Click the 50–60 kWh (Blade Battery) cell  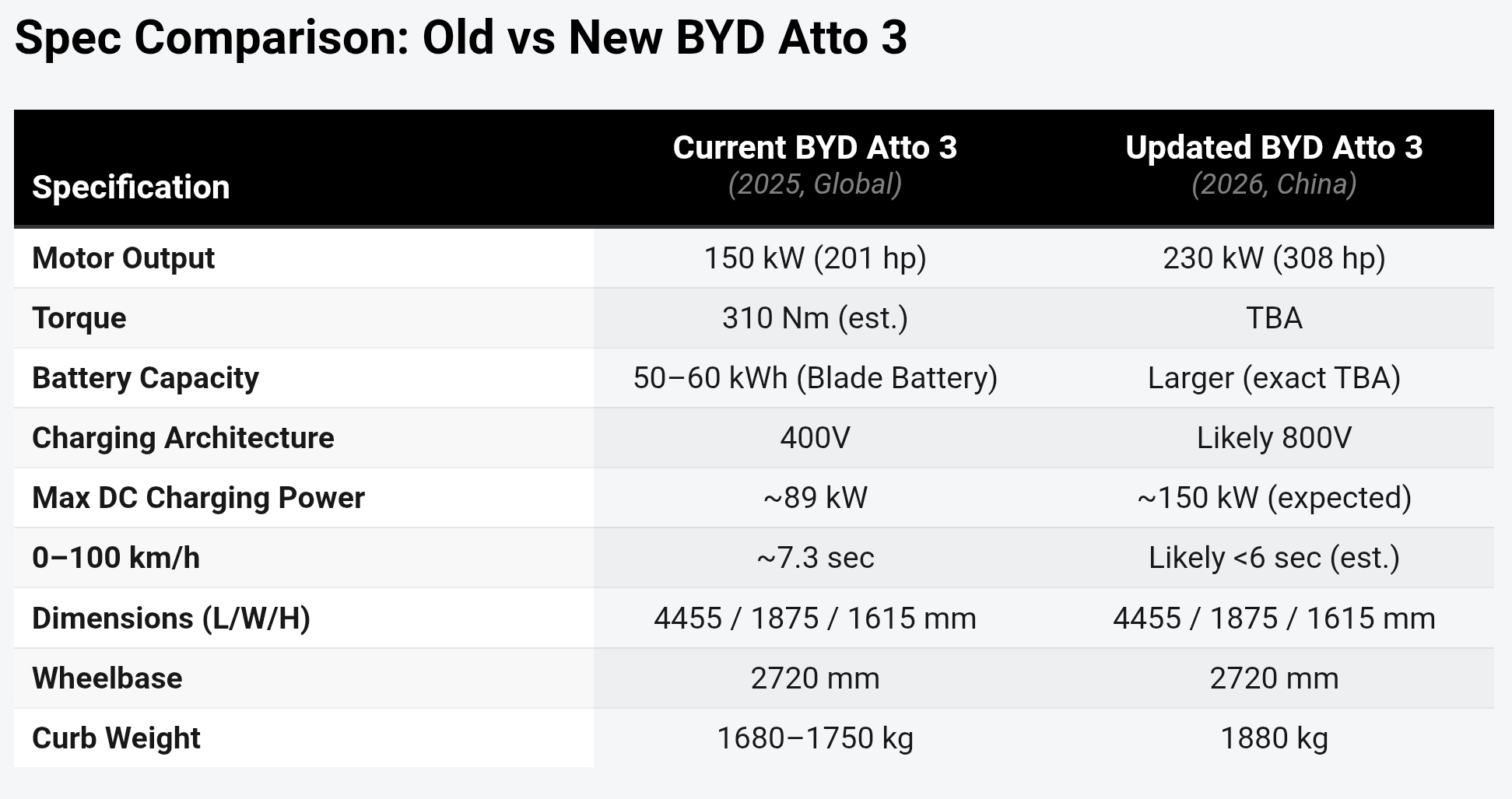pos(815,378)
